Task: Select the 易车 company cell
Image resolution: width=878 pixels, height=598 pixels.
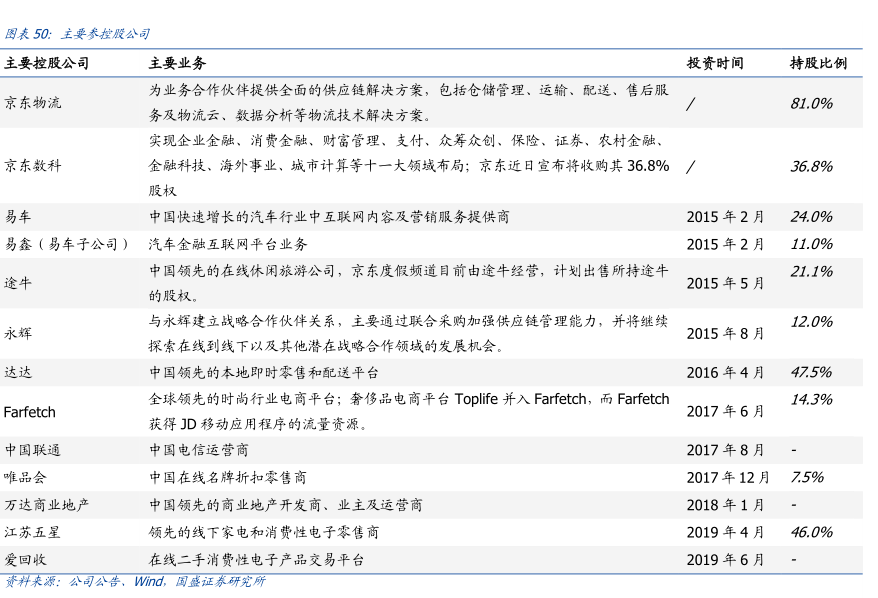Action: click(18, 217)
